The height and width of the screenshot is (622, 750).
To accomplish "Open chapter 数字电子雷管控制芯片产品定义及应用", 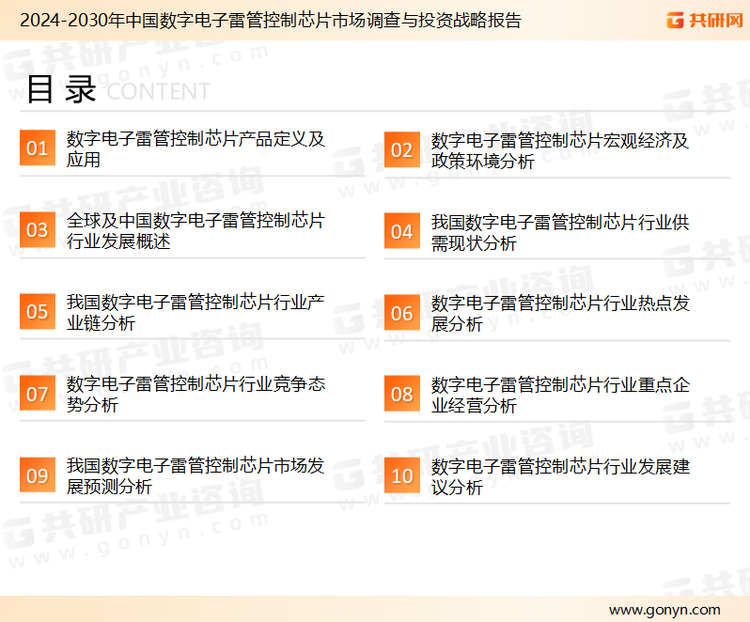I will [196, 149].
